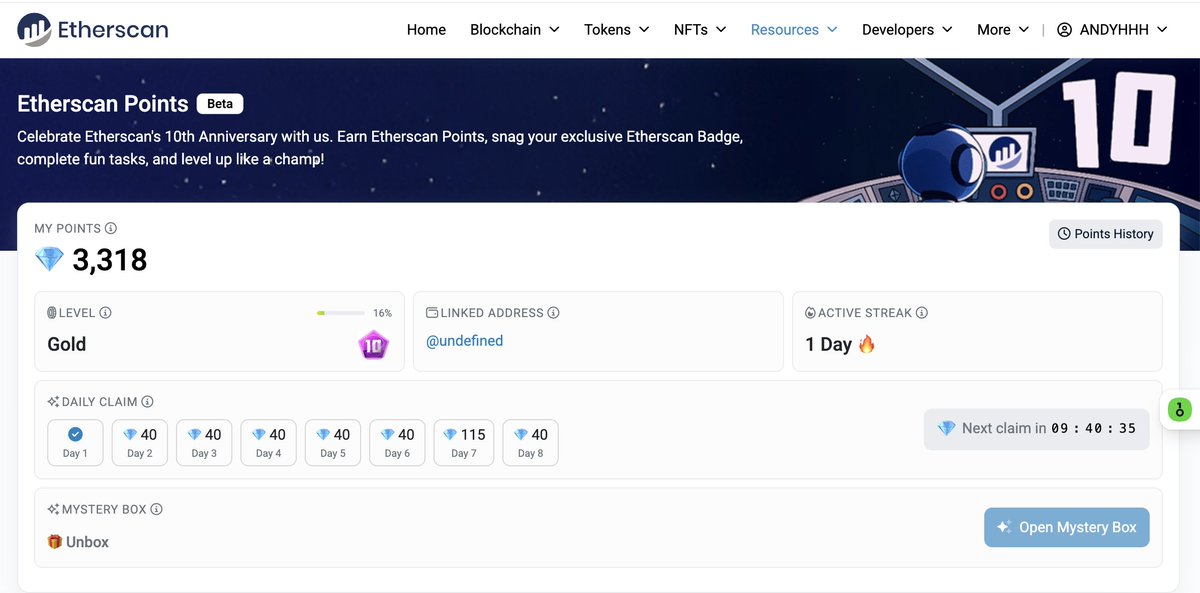Screen dimensions: 1200x593
Task: Select the Day 7 tile with 115 points
Action: (464, 442)
